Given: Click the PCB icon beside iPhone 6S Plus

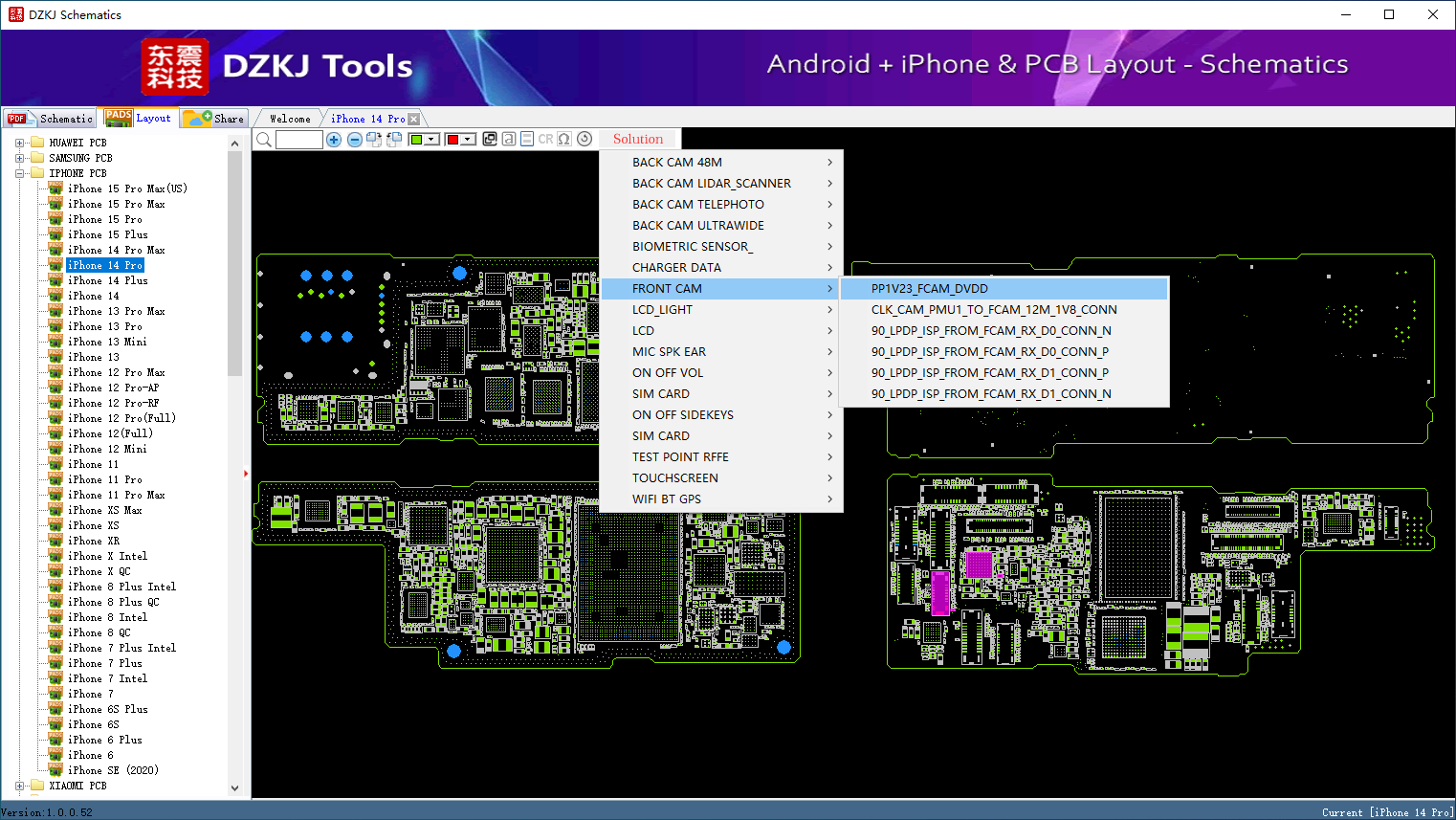Looking at the screenshot, I should click(x=55, y=709).
